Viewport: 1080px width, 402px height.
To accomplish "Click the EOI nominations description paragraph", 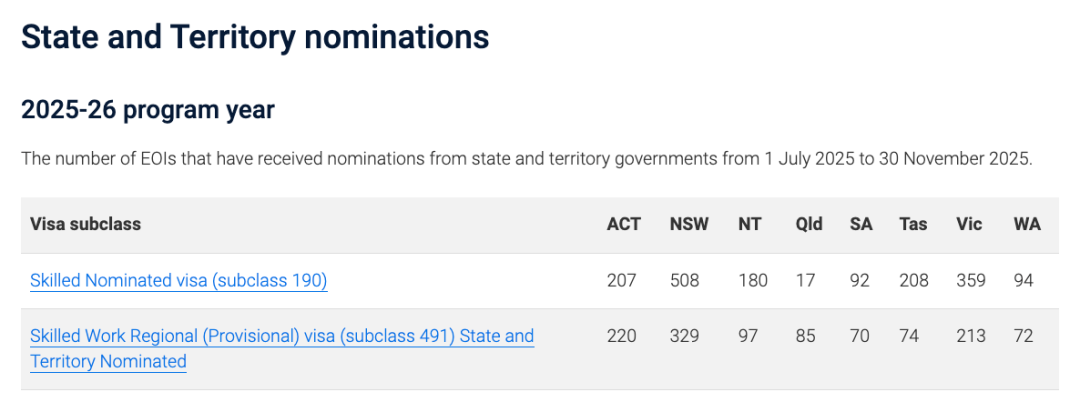I will point(526,160).
